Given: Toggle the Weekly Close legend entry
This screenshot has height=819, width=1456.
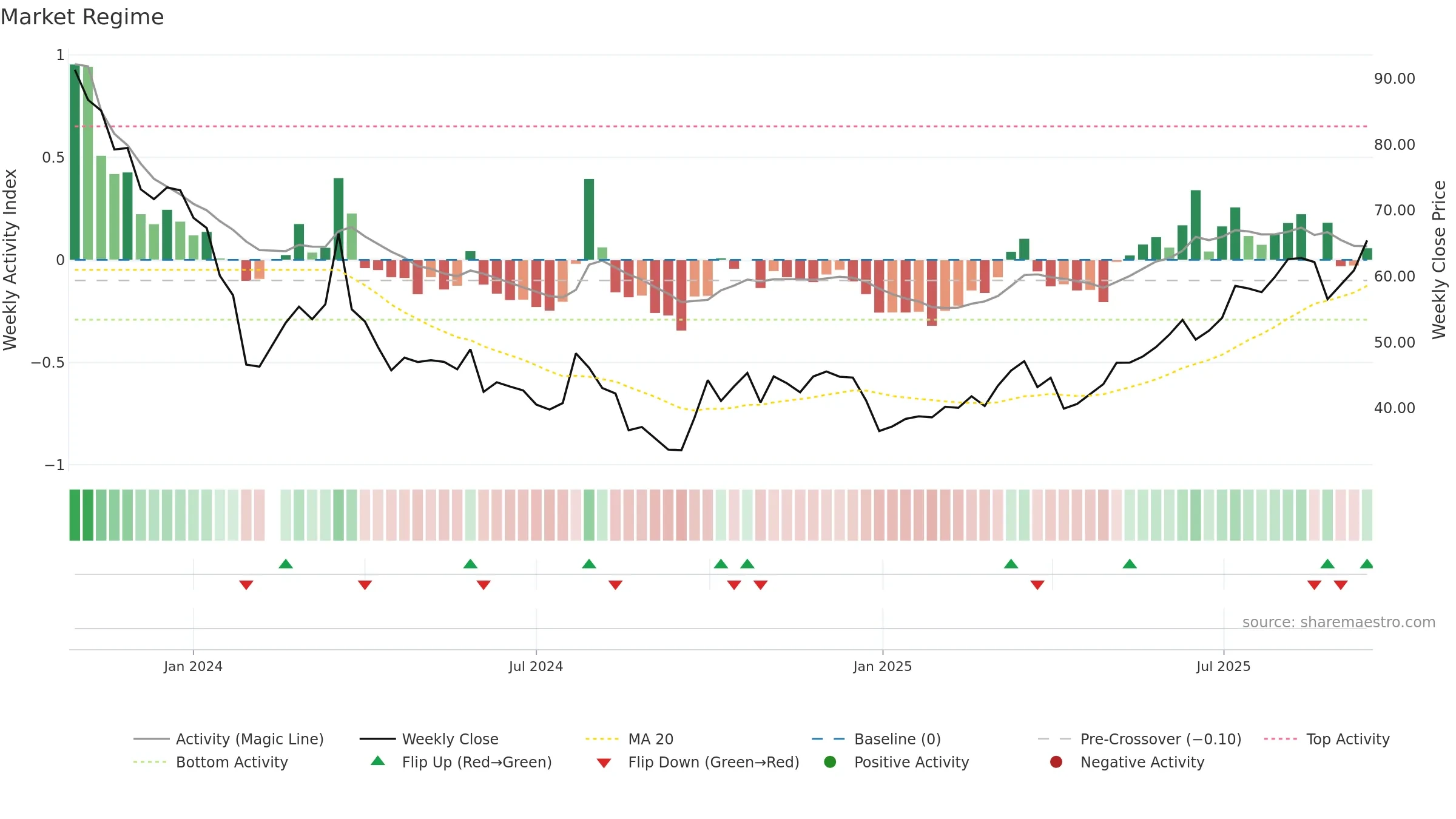Looking at the screenshot, I should pos(429,739).
